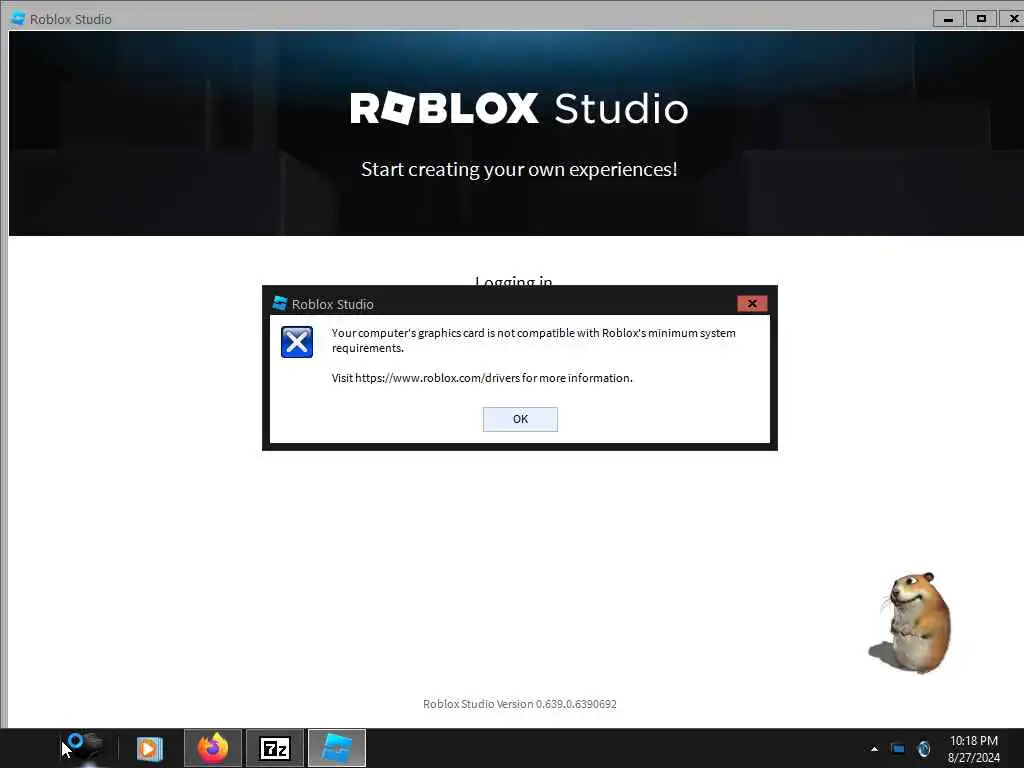This screenshot has height=768, width=1024.
Task: Click OK in the graphics card error dialog
Action: tap(520, 419)
